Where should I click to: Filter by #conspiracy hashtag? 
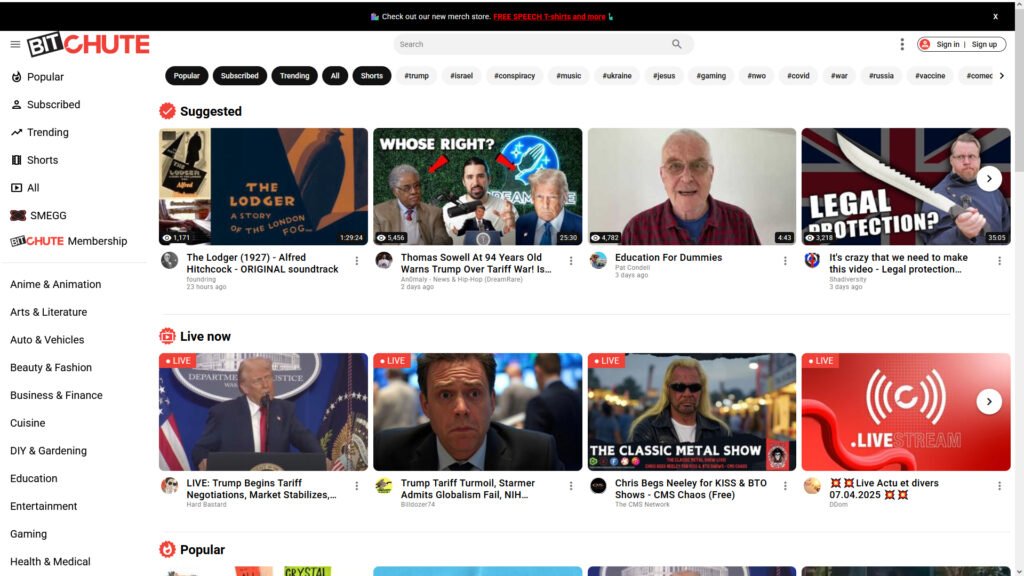click(515, 76)
